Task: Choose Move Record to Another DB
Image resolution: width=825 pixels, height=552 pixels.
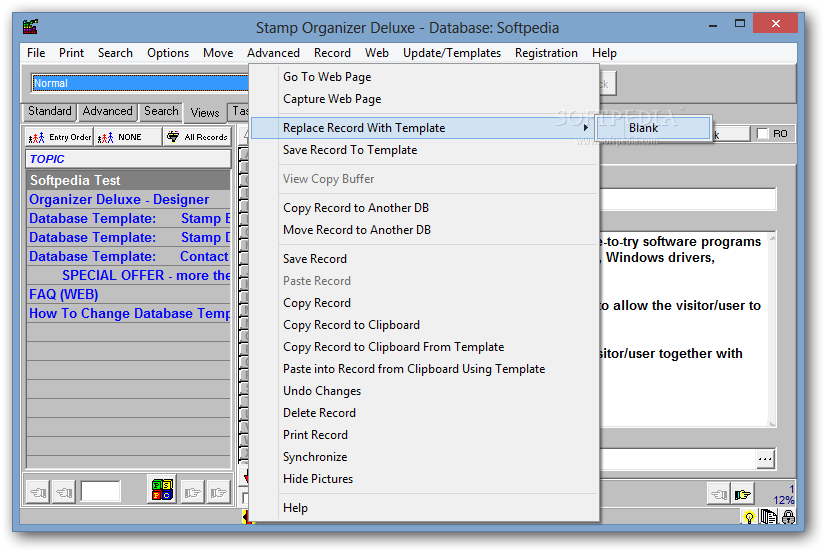Action: tap(425, 230)
